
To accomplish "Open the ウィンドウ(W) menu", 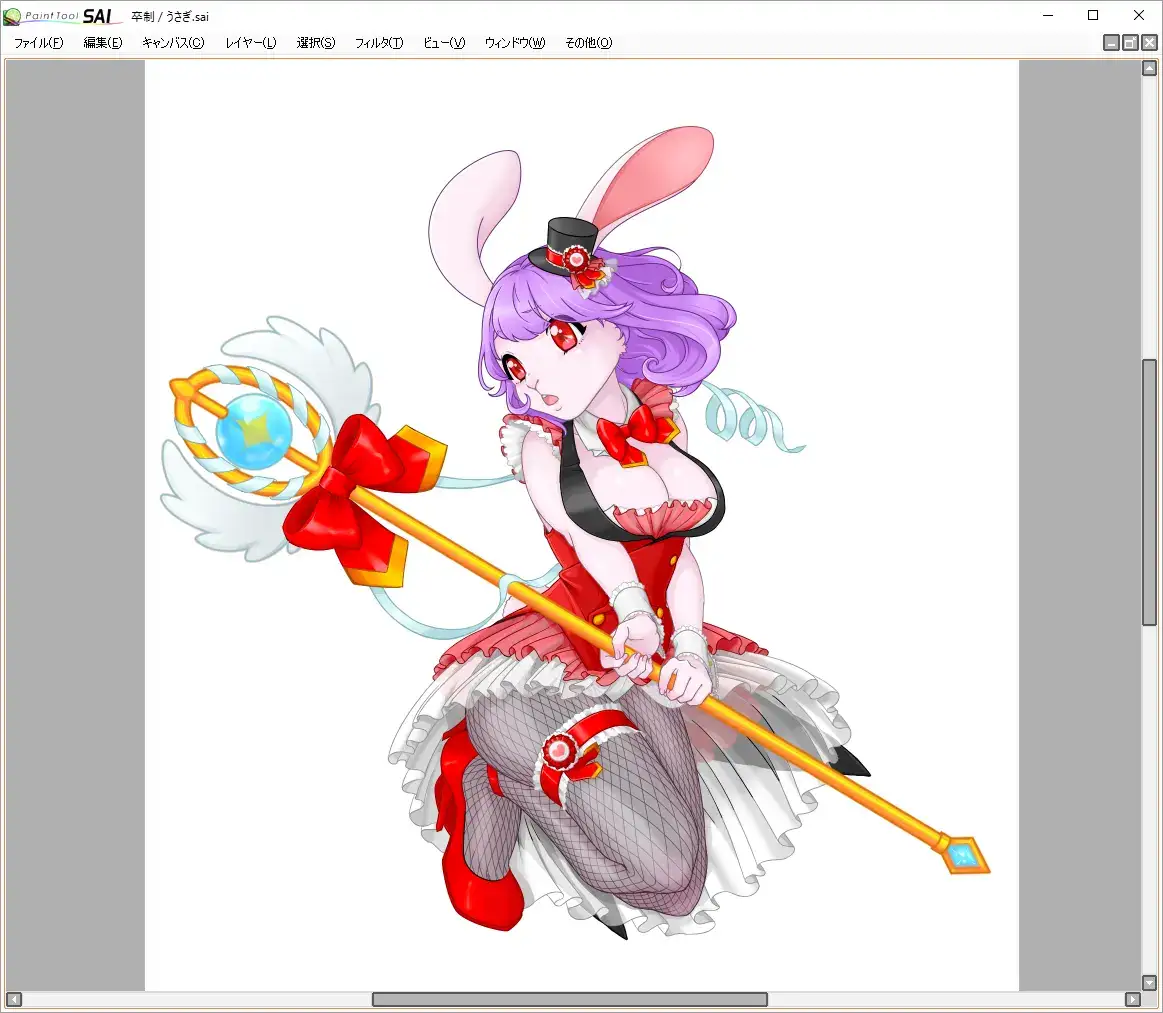I will click(x=515, y=43).
